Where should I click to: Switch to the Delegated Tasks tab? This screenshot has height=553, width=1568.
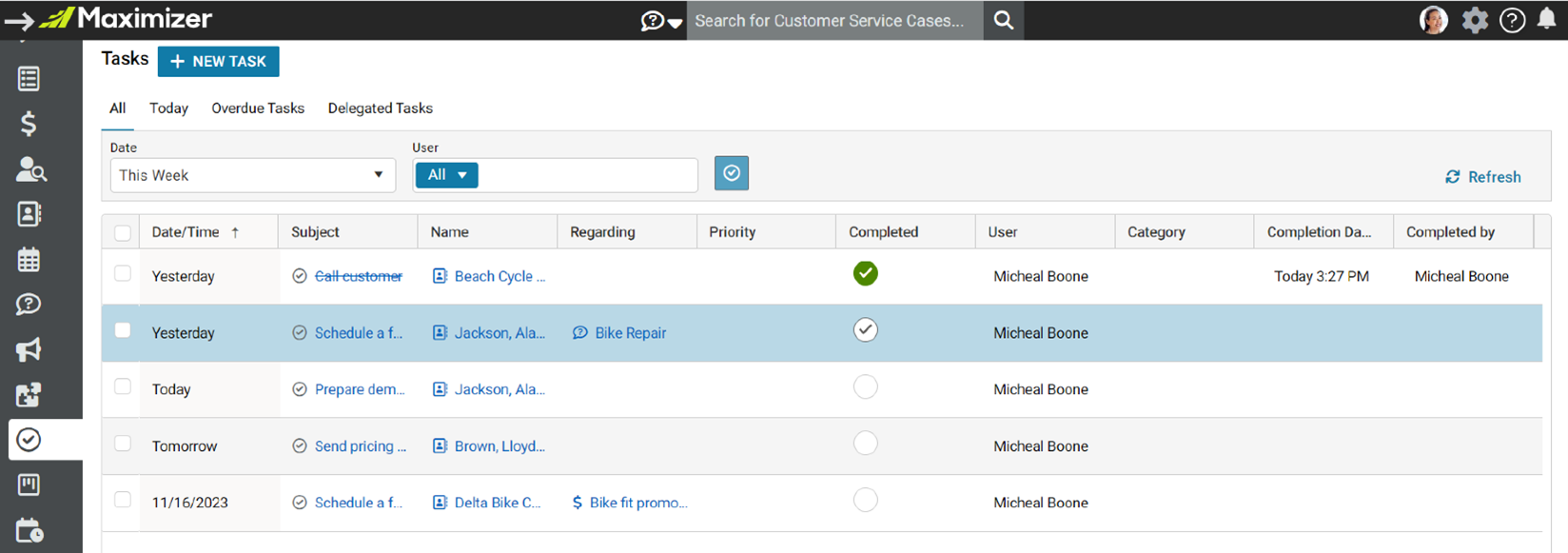coord(381,109)
